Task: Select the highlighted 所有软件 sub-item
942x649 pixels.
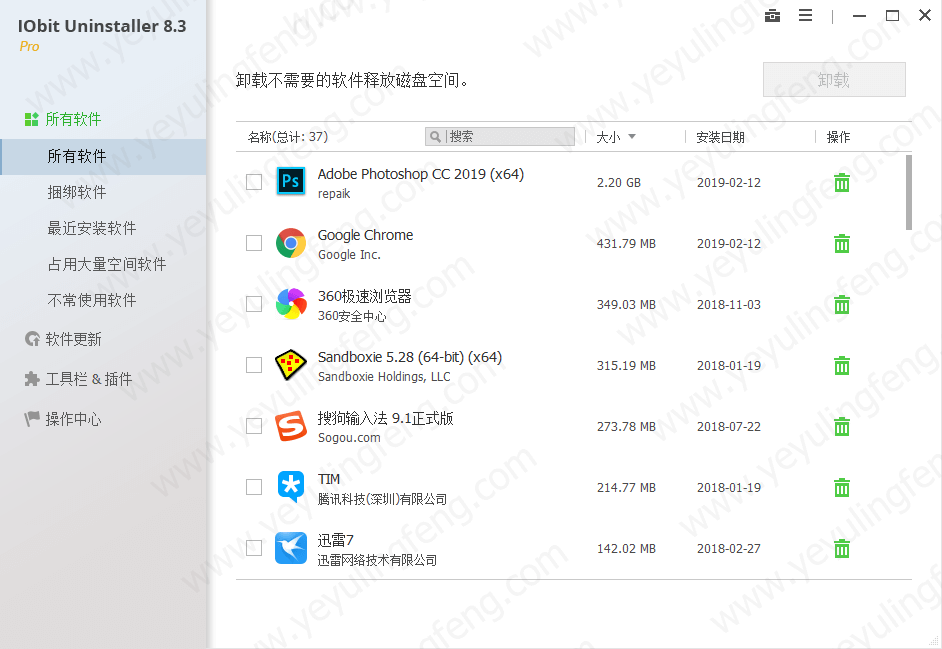Action: 103,157
